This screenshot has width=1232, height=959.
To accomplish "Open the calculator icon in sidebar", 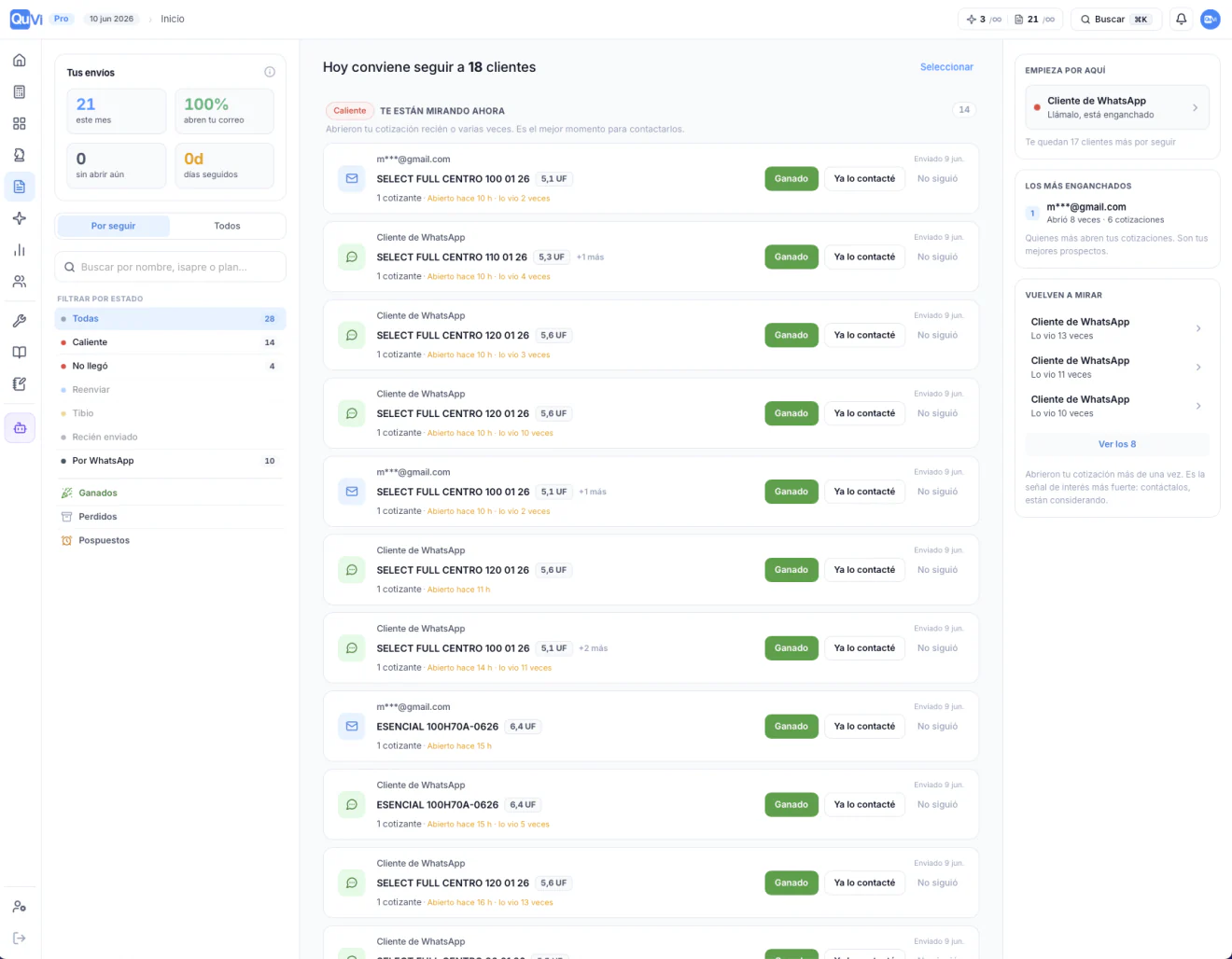I will 20,92.
